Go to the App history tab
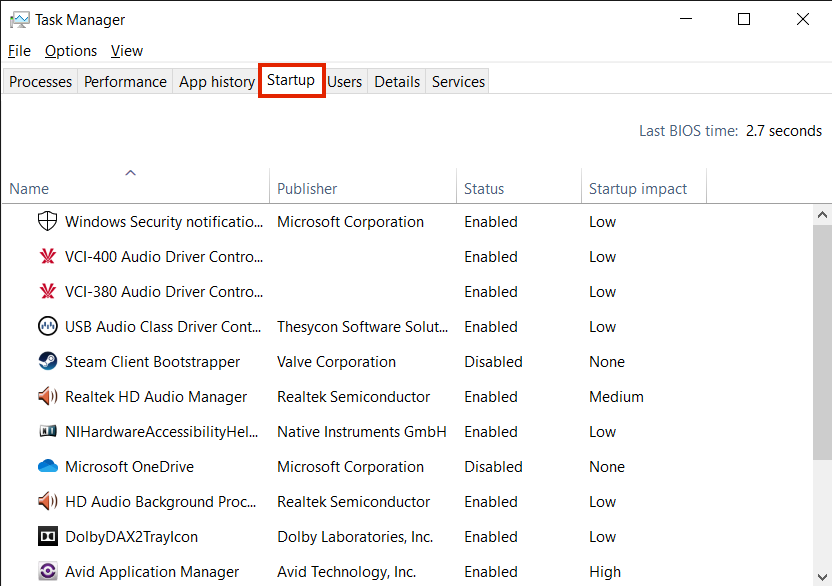832x586 pixels. pos(216,82)
